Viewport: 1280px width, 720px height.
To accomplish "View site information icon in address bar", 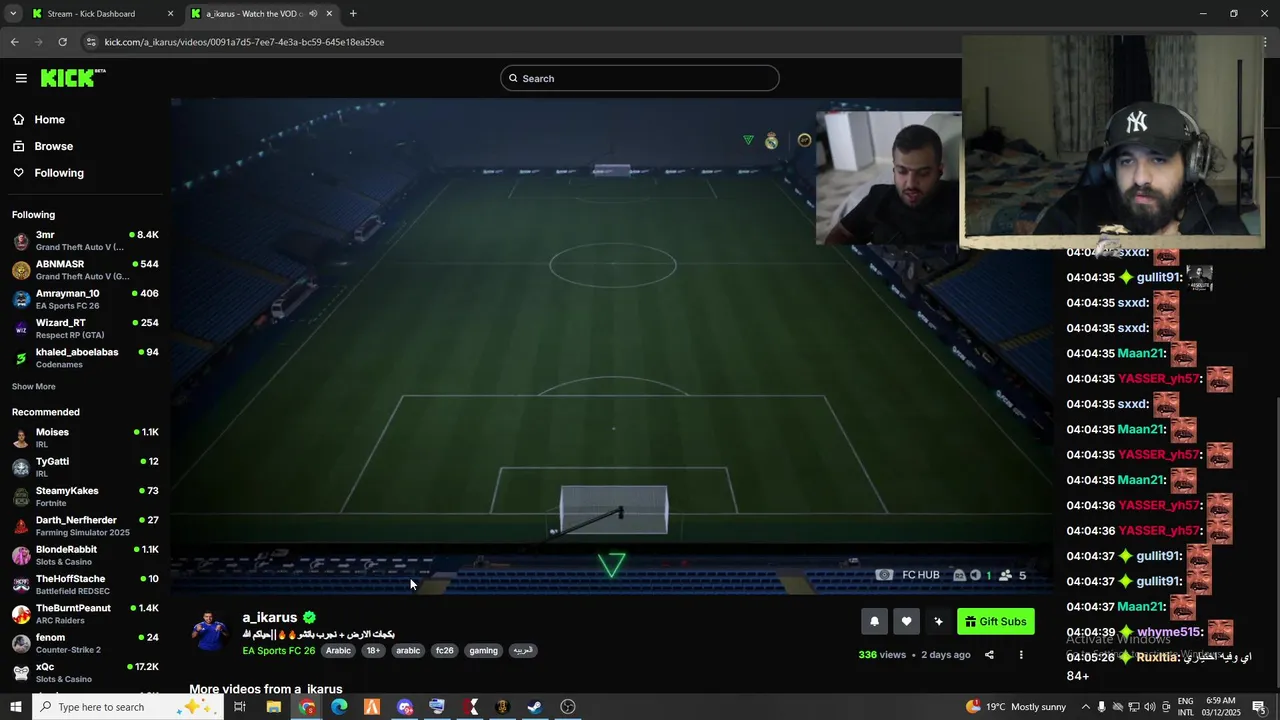I will click(92, 42).
